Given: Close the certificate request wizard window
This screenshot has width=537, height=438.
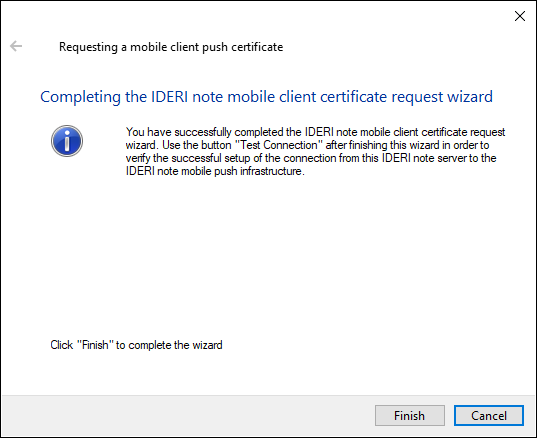Looking at the screenshot, I should coord(520,16).
